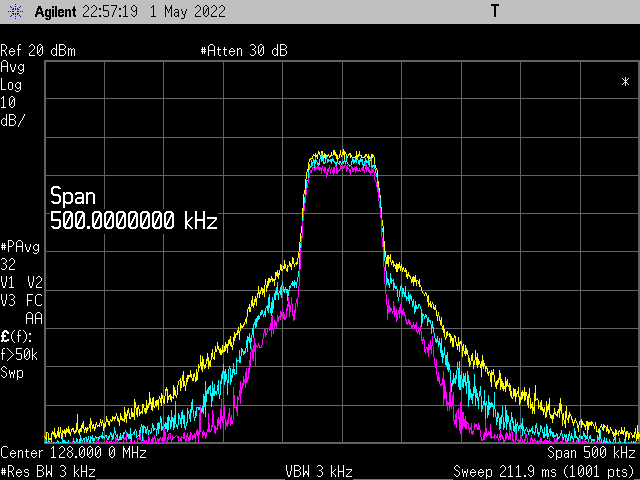Toggle the Log scale type label
The width and height of the screenshot is (640, 480).
click(12, 85)
